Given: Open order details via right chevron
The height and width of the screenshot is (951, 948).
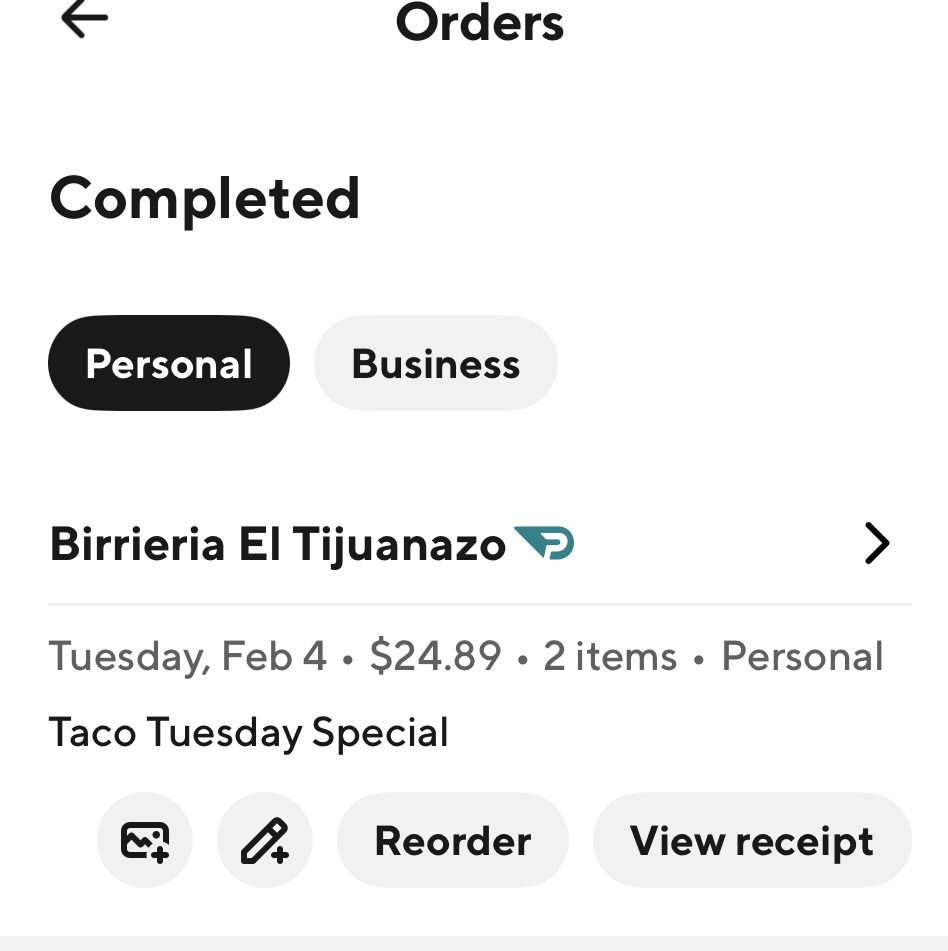Looking at the screenshot, I should [876, 544].
